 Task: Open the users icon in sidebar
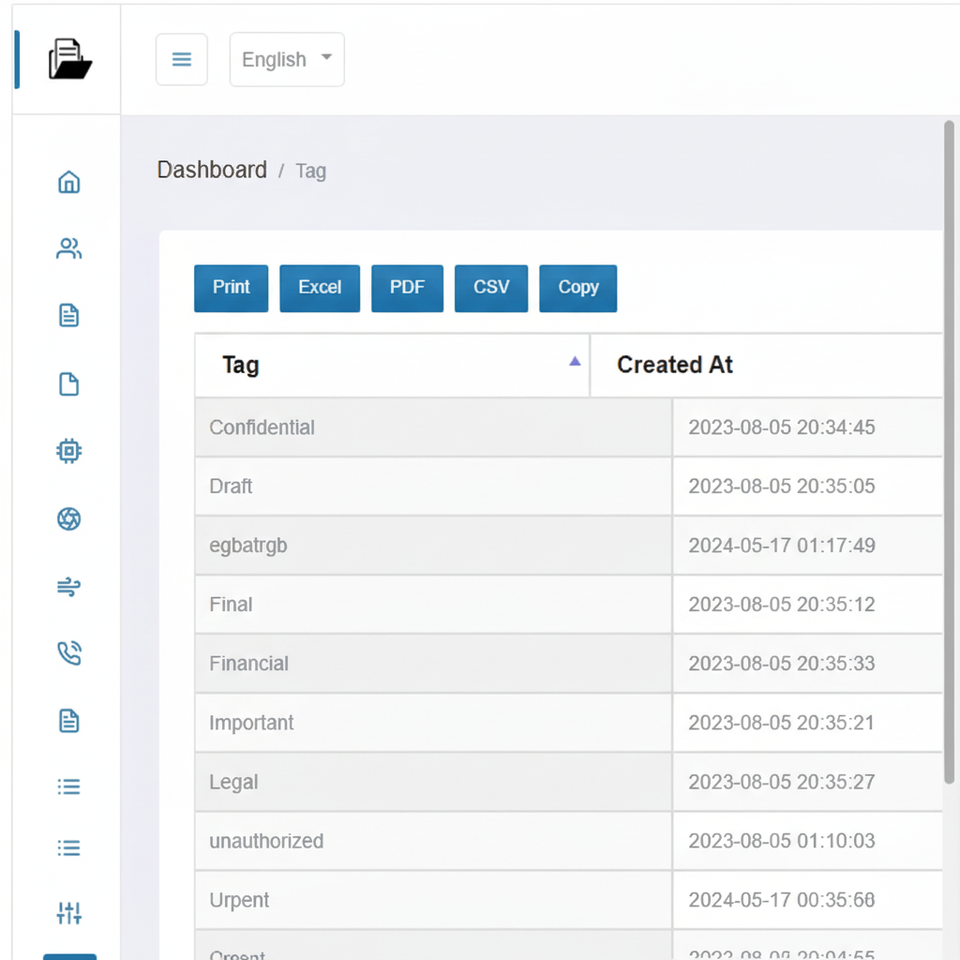coord(69,249)
